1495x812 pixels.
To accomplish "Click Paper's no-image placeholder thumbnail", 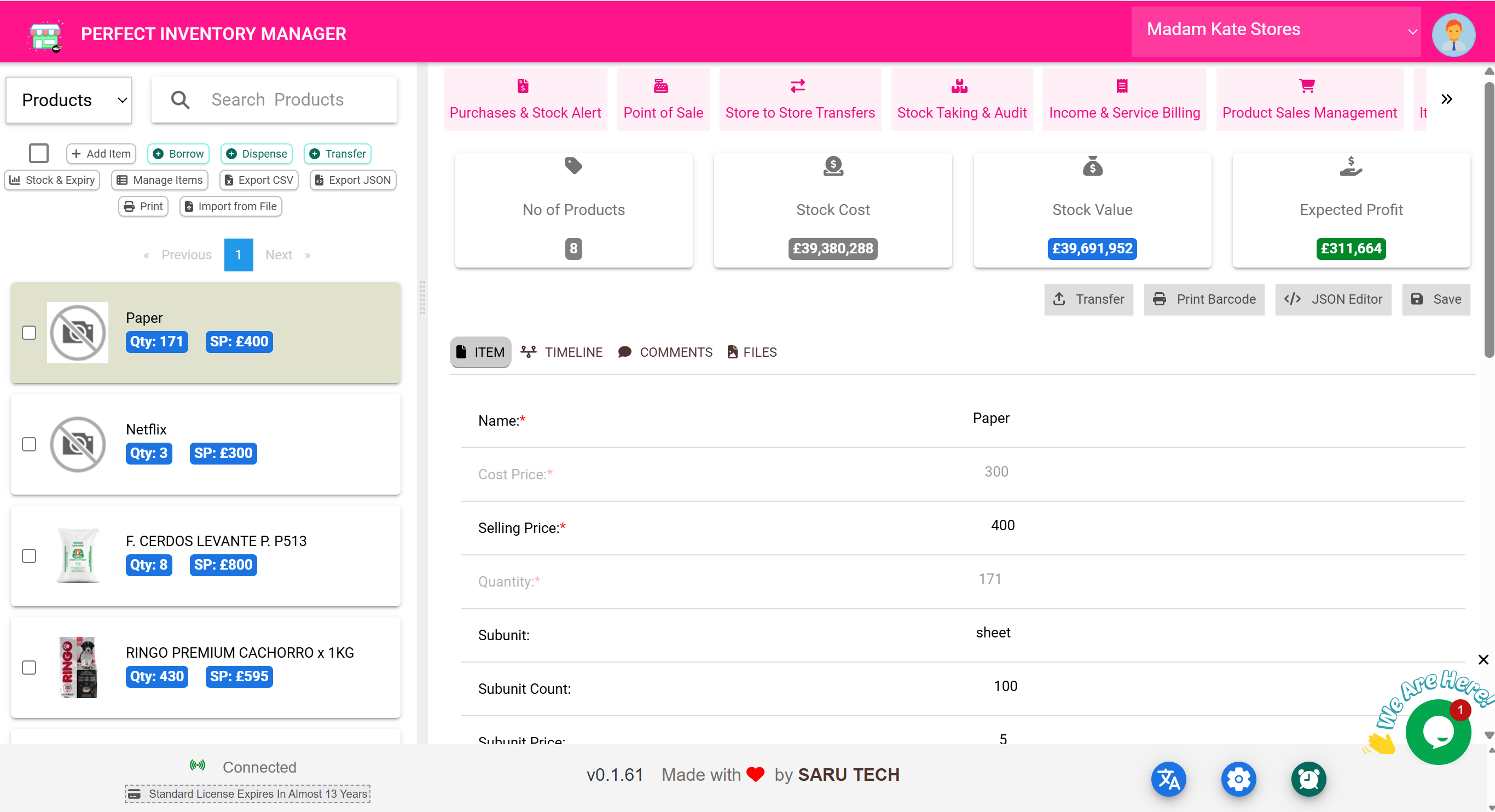I will point(78,333).
